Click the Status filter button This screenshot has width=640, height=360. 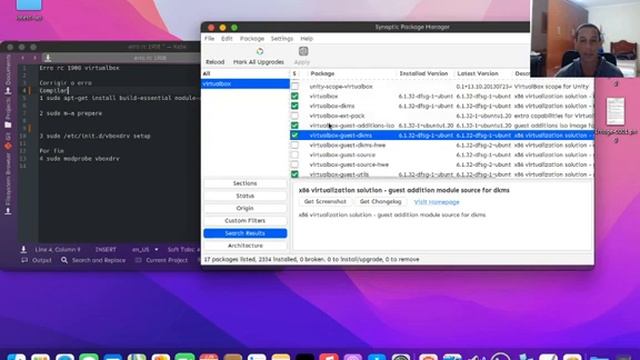coord(245,196)
